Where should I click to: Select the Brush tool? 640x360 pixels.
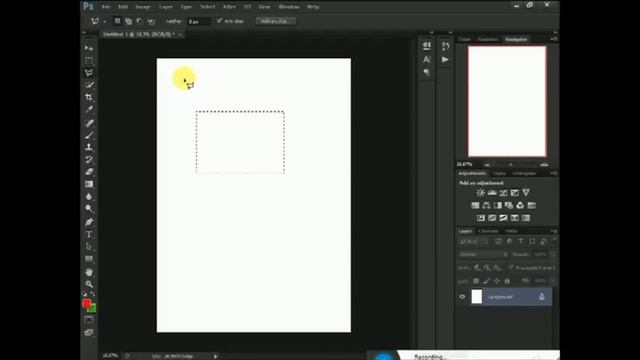coord(89,135)
